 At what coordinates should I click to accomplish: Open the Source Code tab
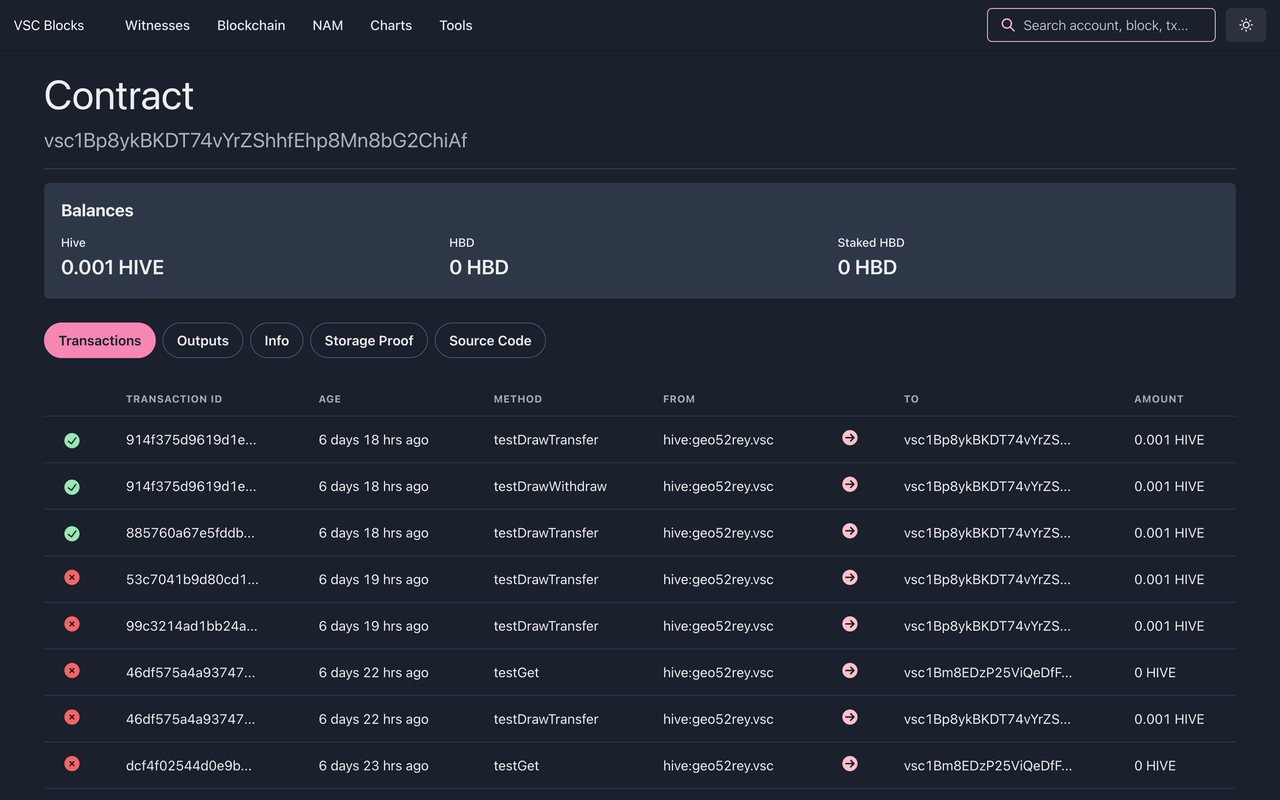coord(490,341)
